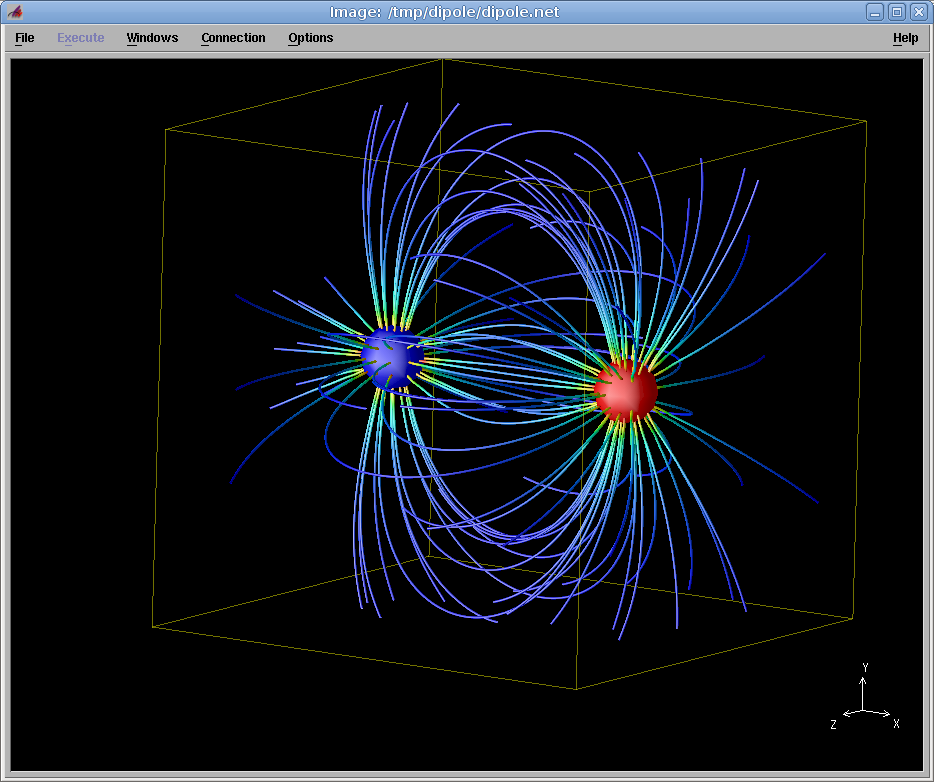Open the Help menu
934x782 pixels.
[x=905, y=38]
